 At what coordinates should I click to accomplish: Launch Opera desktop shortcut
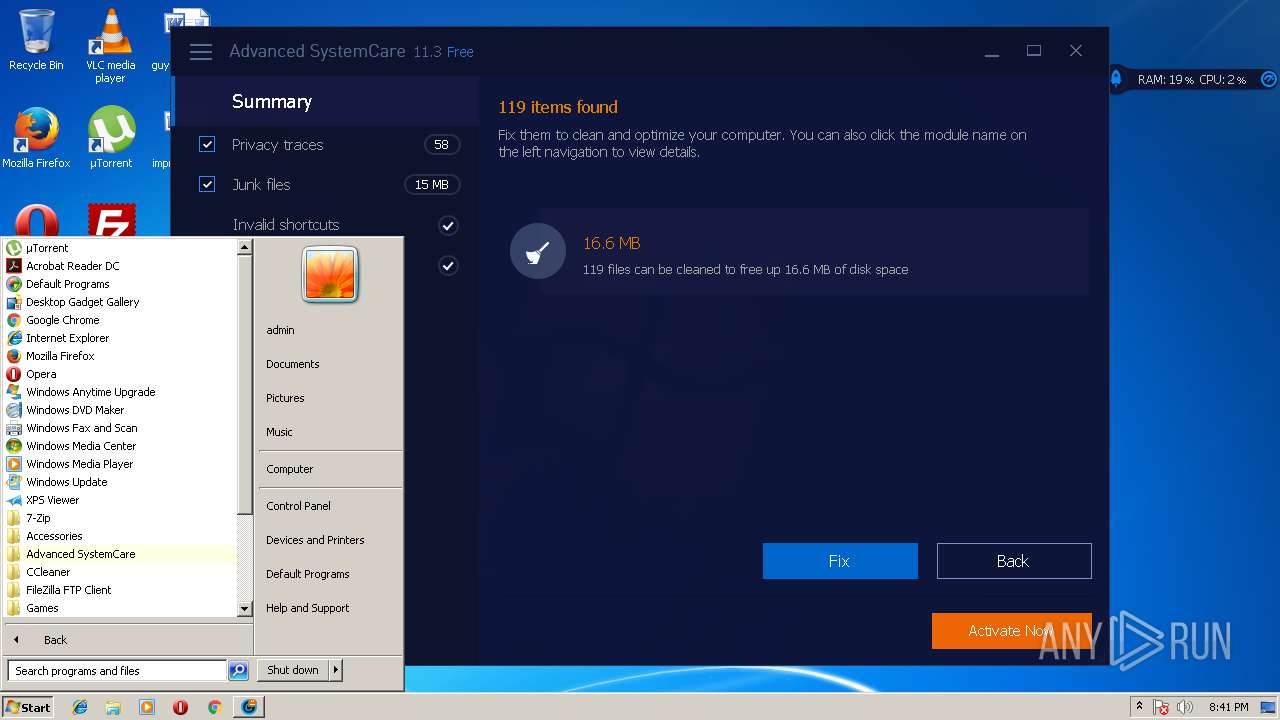pyautogui.click(x=36, y=222)
